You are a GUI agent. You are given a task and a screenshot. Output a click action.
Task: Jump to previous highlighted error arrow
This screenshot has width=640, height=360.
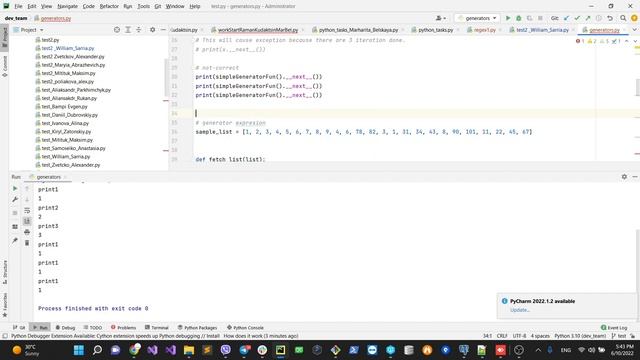point(627,41)
